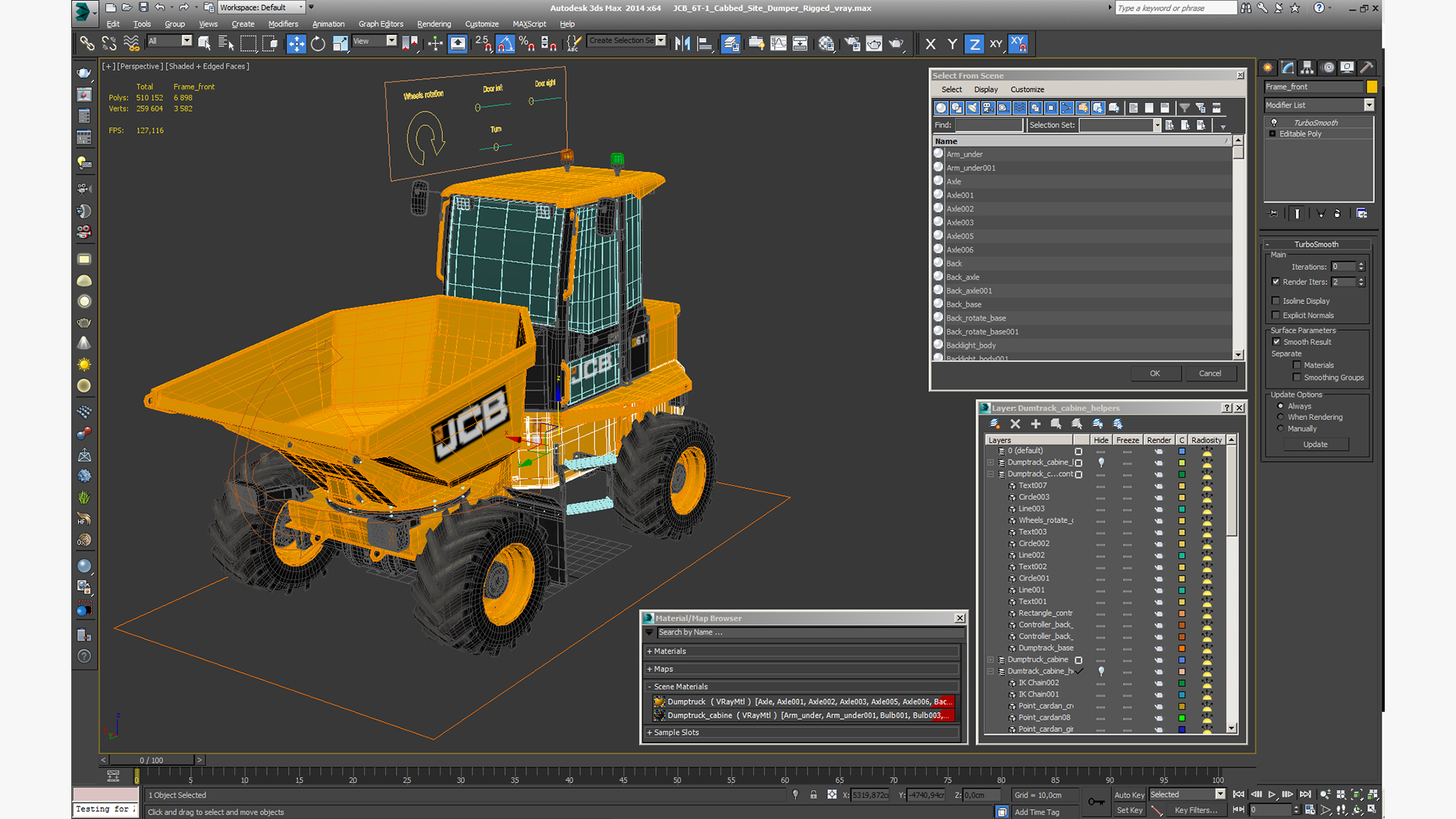This screenshot has width=1456, height=819.
Task: Open the Graph Editors menu
Action: tap(381, 24)
